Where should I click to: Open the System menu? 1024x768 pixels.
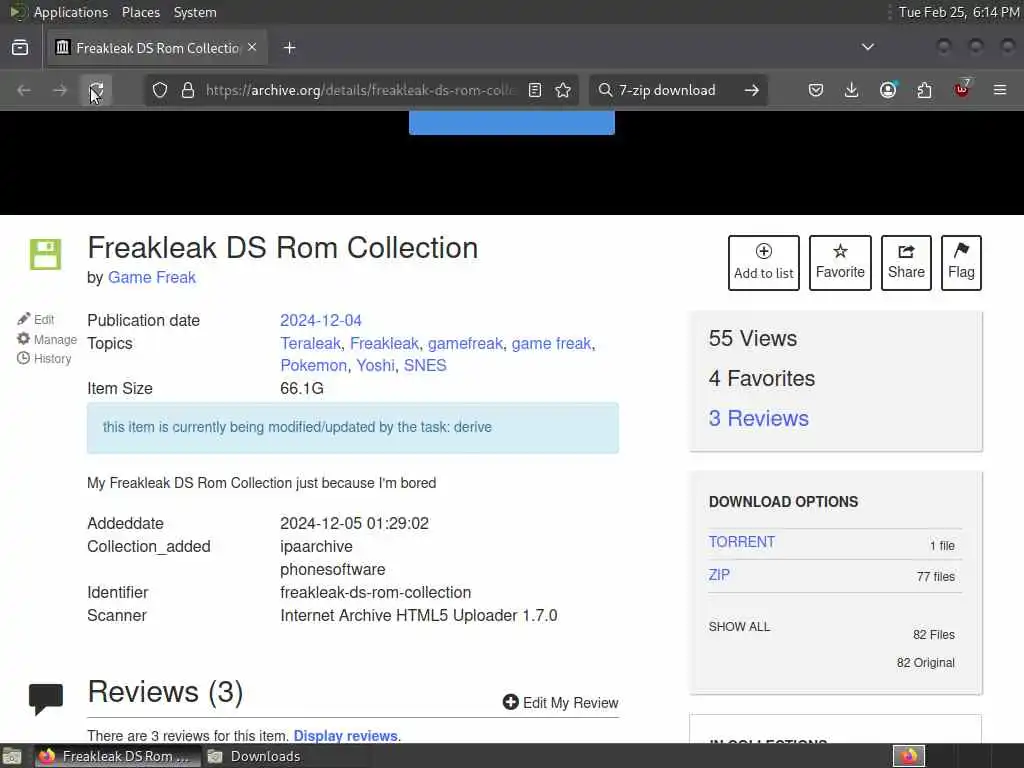point(195,12)
